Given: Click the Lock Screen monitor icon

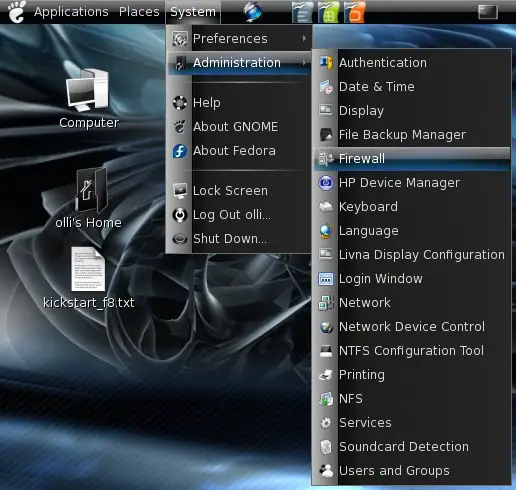Looking at the screenshot, I should pos(180,191).
